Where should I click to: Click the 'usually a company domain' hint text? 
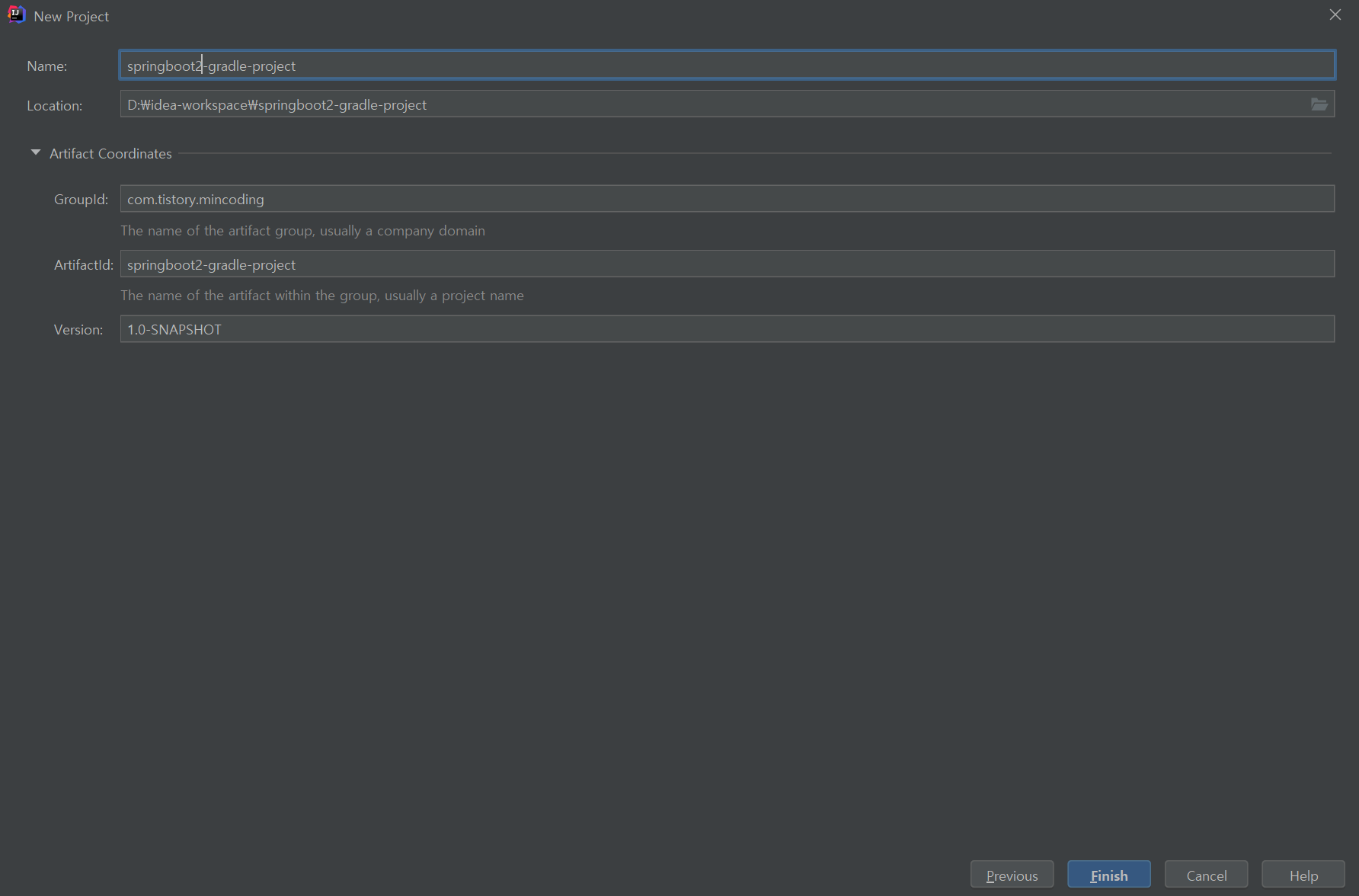pos(402,231)
